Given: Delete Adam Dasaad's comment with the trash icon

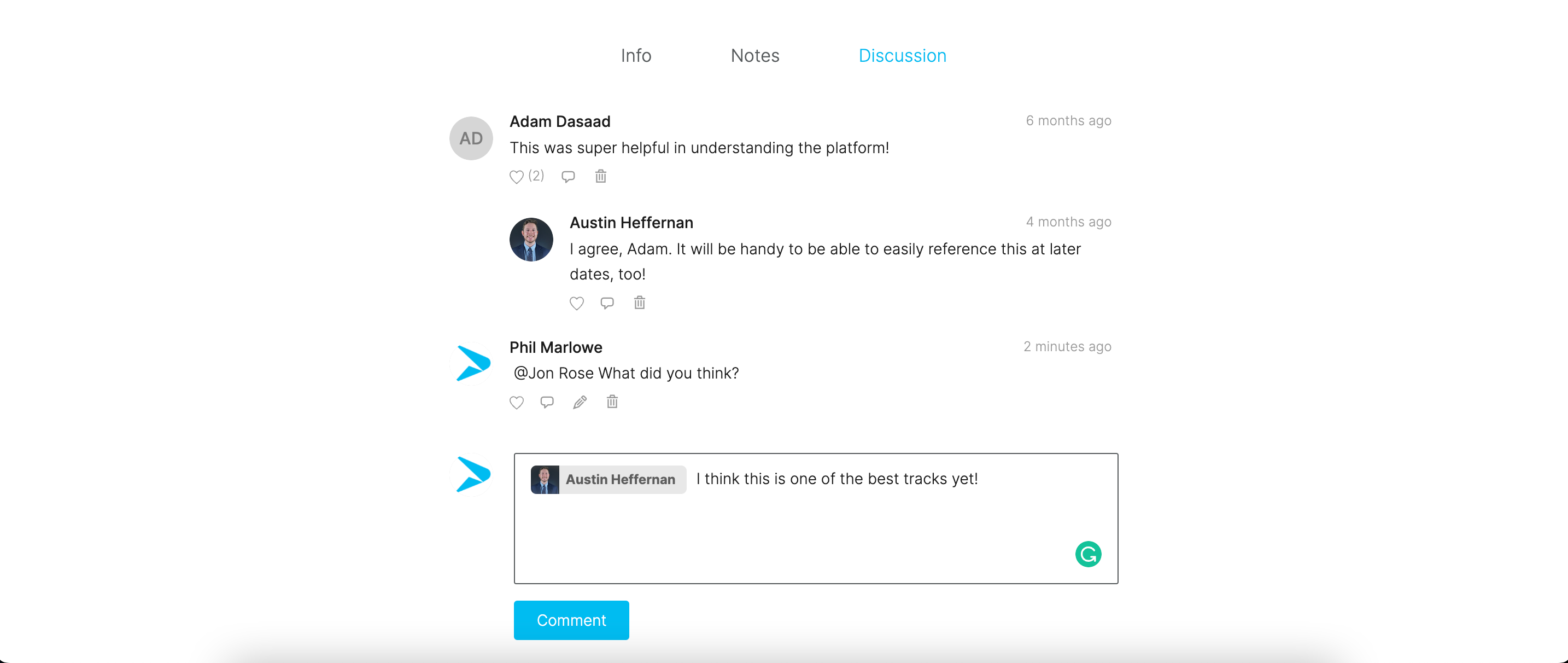Looking at the screenshot, I should pos(601,176).
